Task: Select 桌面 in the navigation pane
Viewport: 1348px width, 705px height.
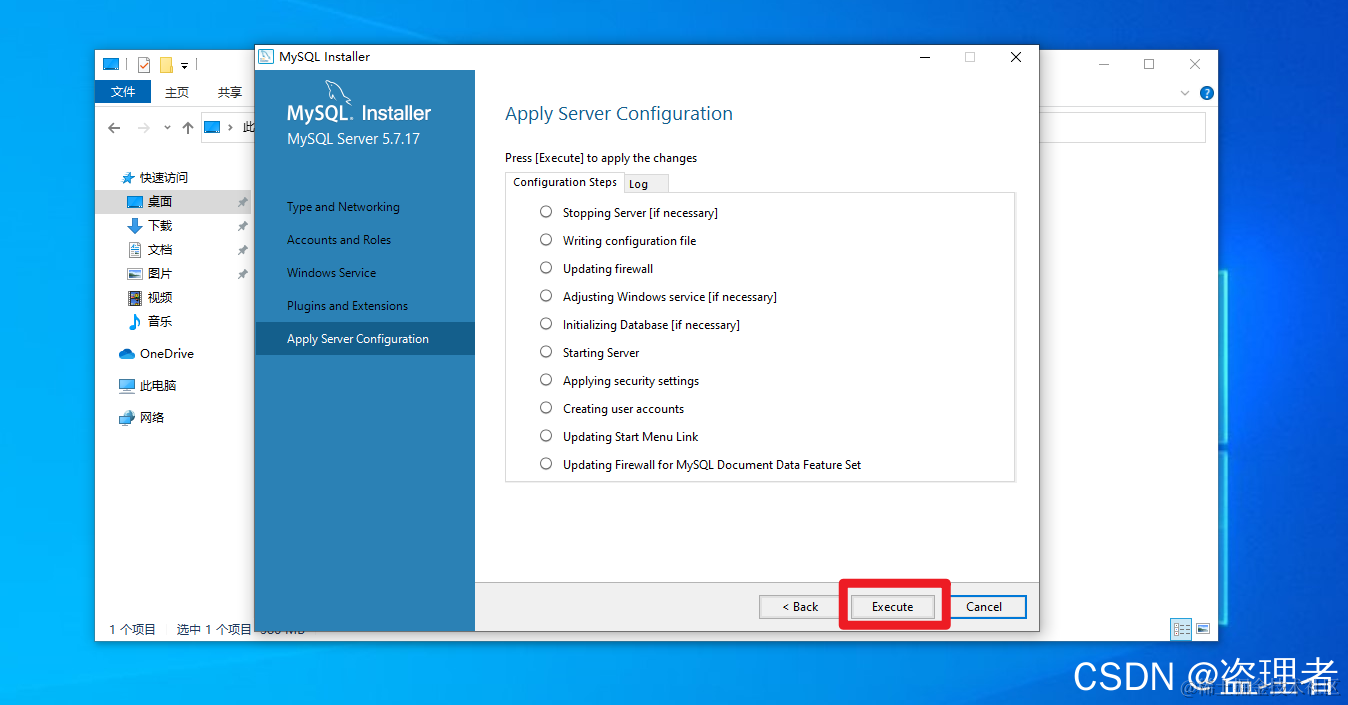Action: coord(173,202)
